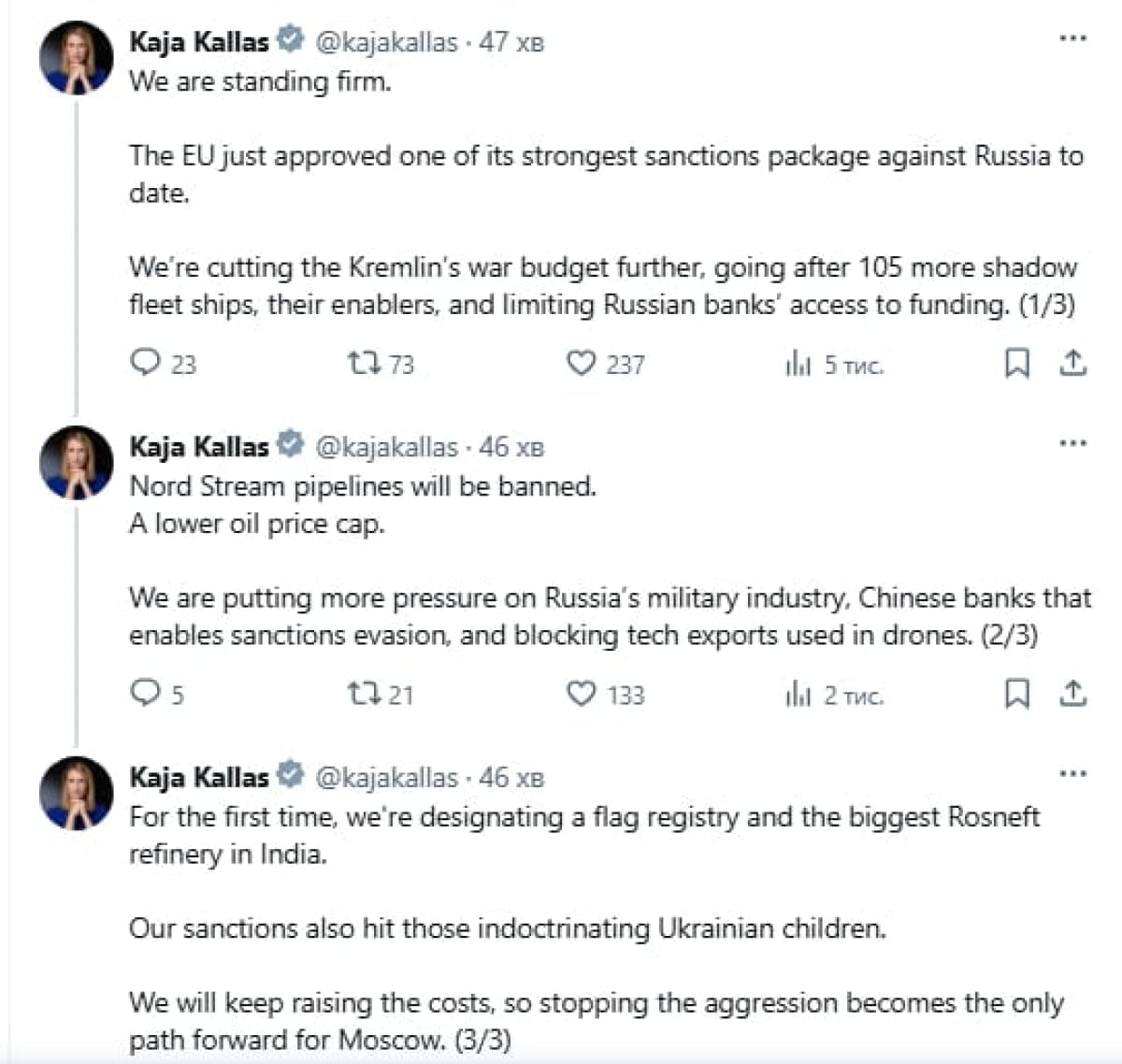
Task: Open more options on the third tweet
Action: pyautogui.click(x=1072, y=773)
